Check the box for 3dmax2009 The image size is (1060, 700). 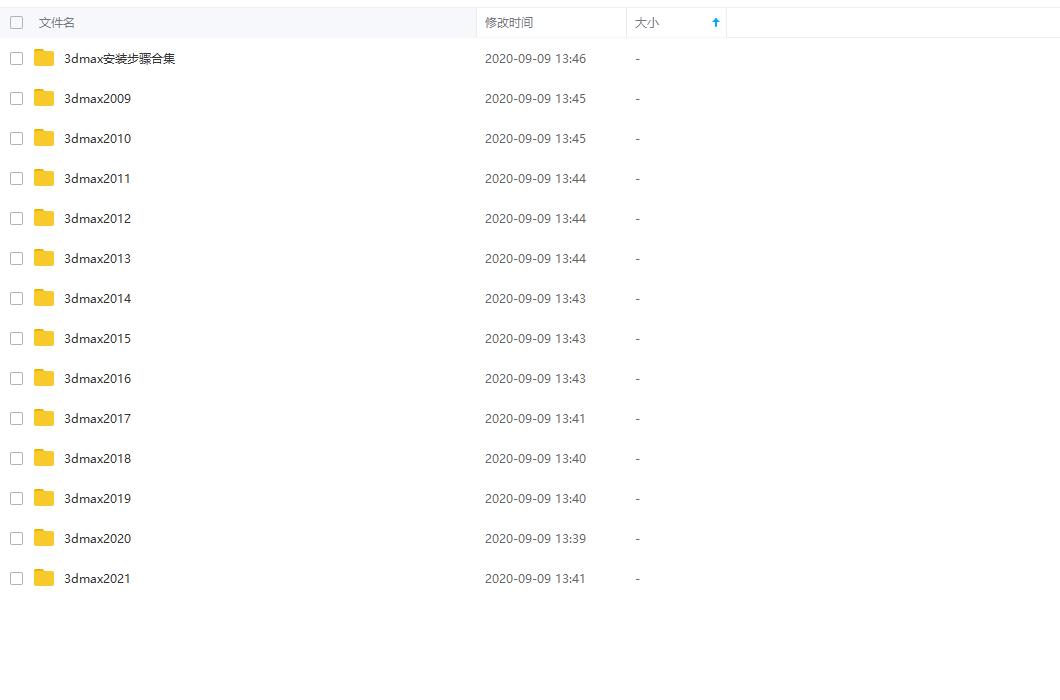[17, 99]
